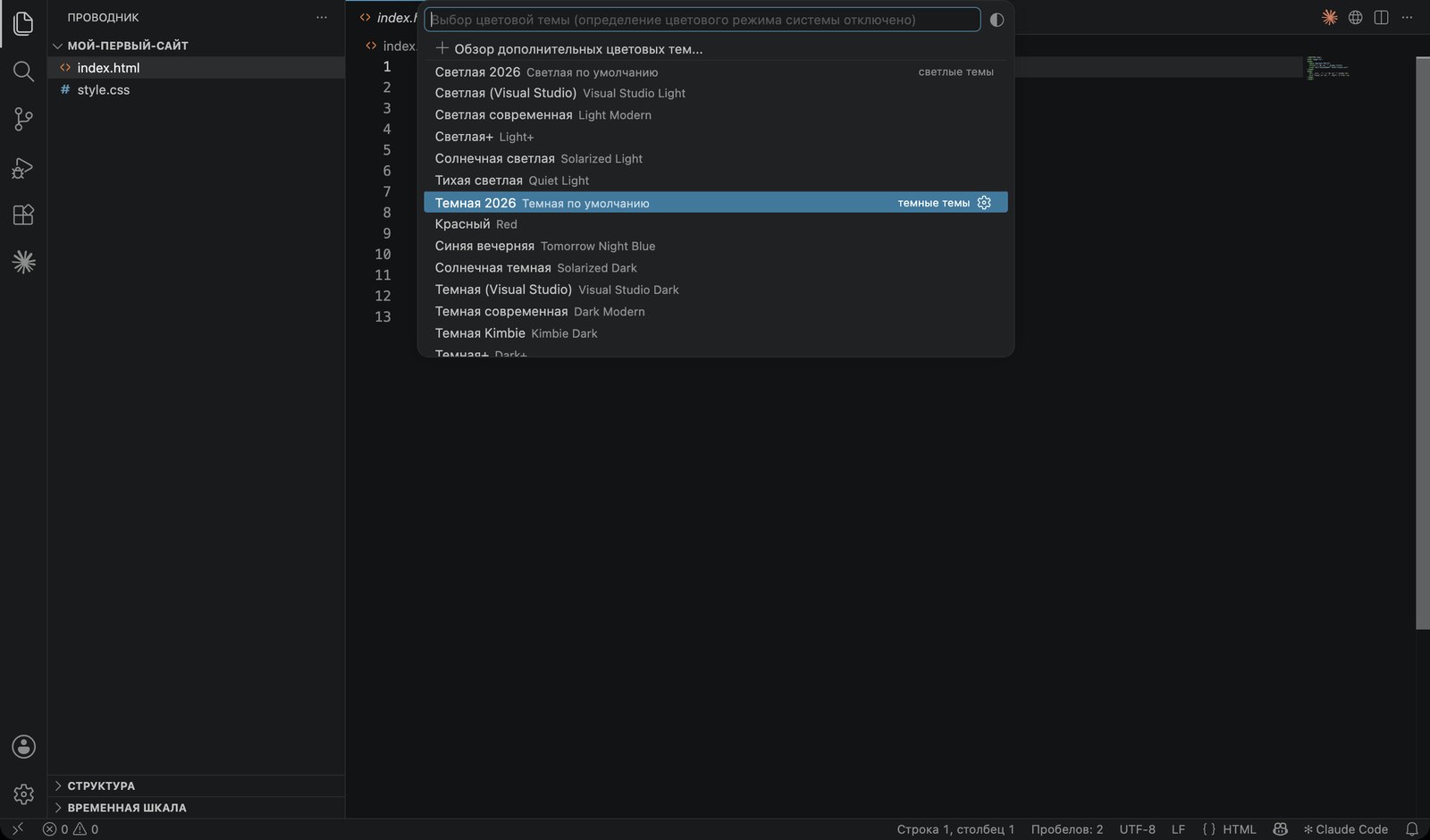Click the Строка 1, столбец 1 indicator
The image size is (1430, 840).
pos(955,829)
